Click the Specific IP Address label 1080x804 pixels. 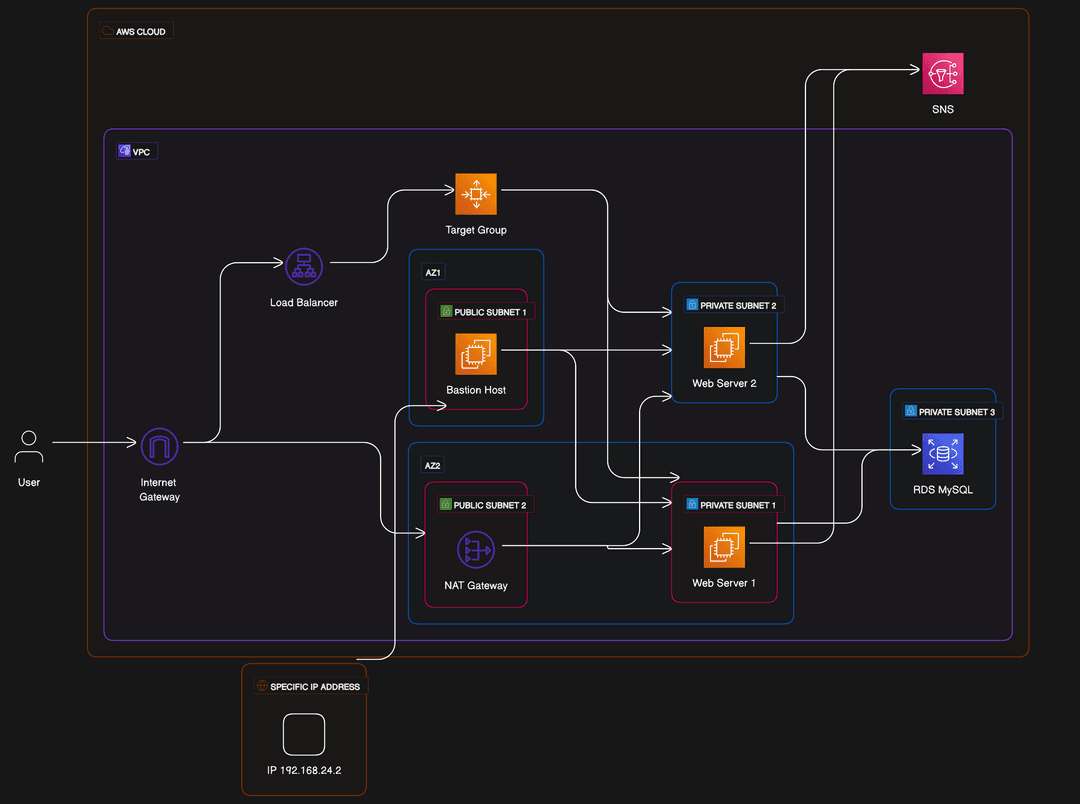(x=308, y=687)
